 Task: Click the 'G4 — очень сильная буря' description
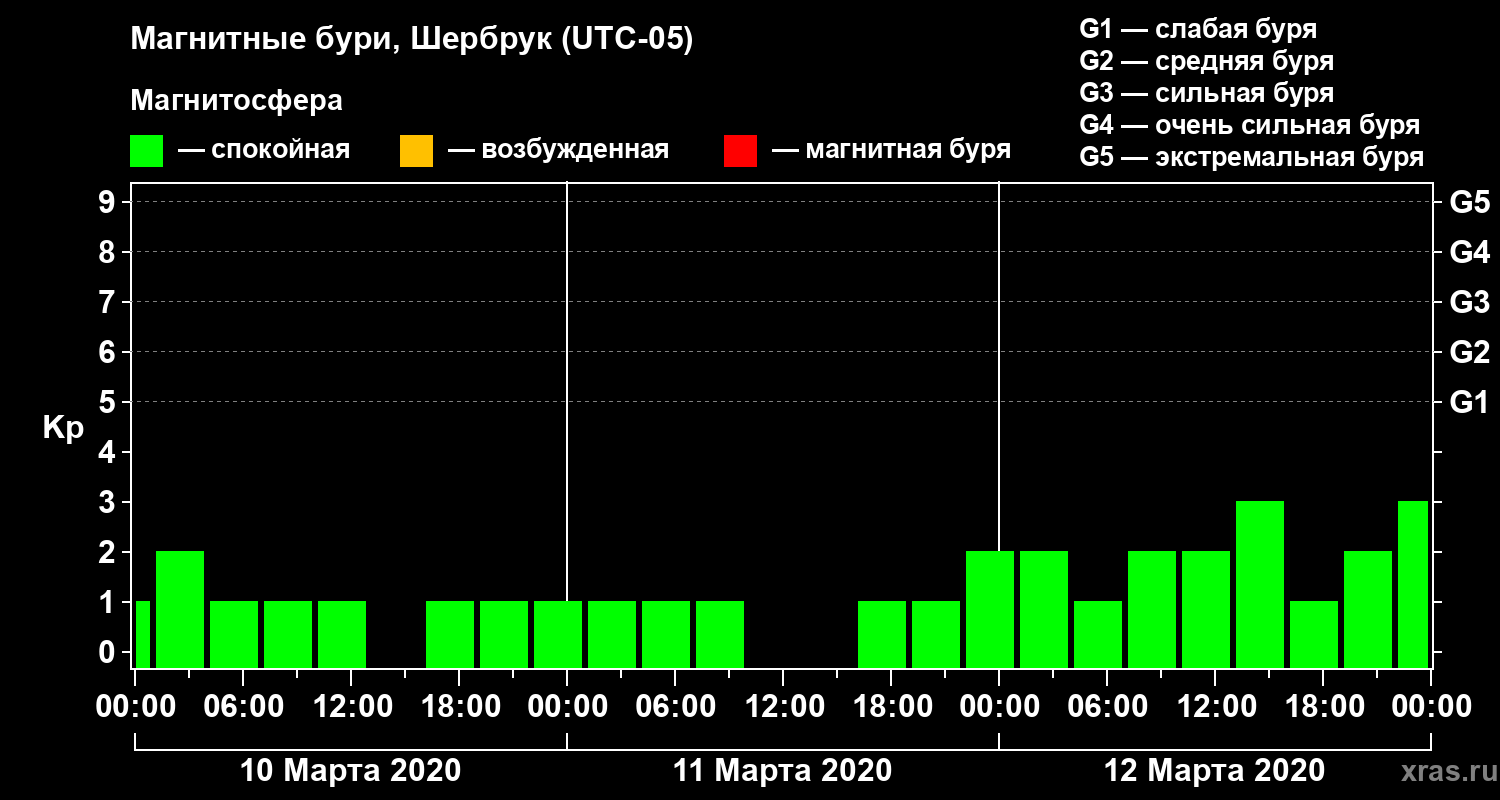click(1249, 125)
